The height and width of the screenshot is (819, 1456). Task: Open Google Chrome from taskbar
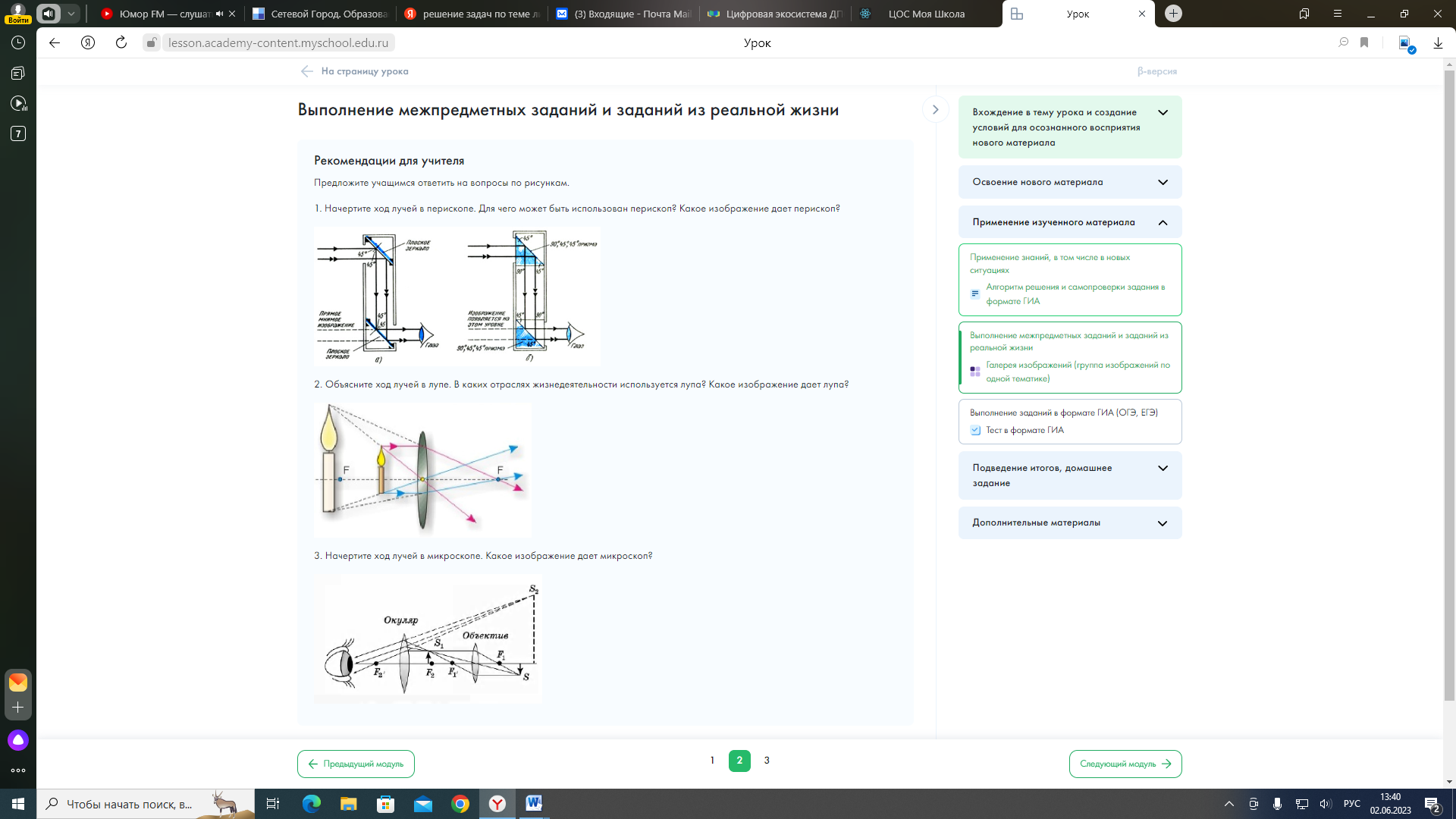[460, 804]
